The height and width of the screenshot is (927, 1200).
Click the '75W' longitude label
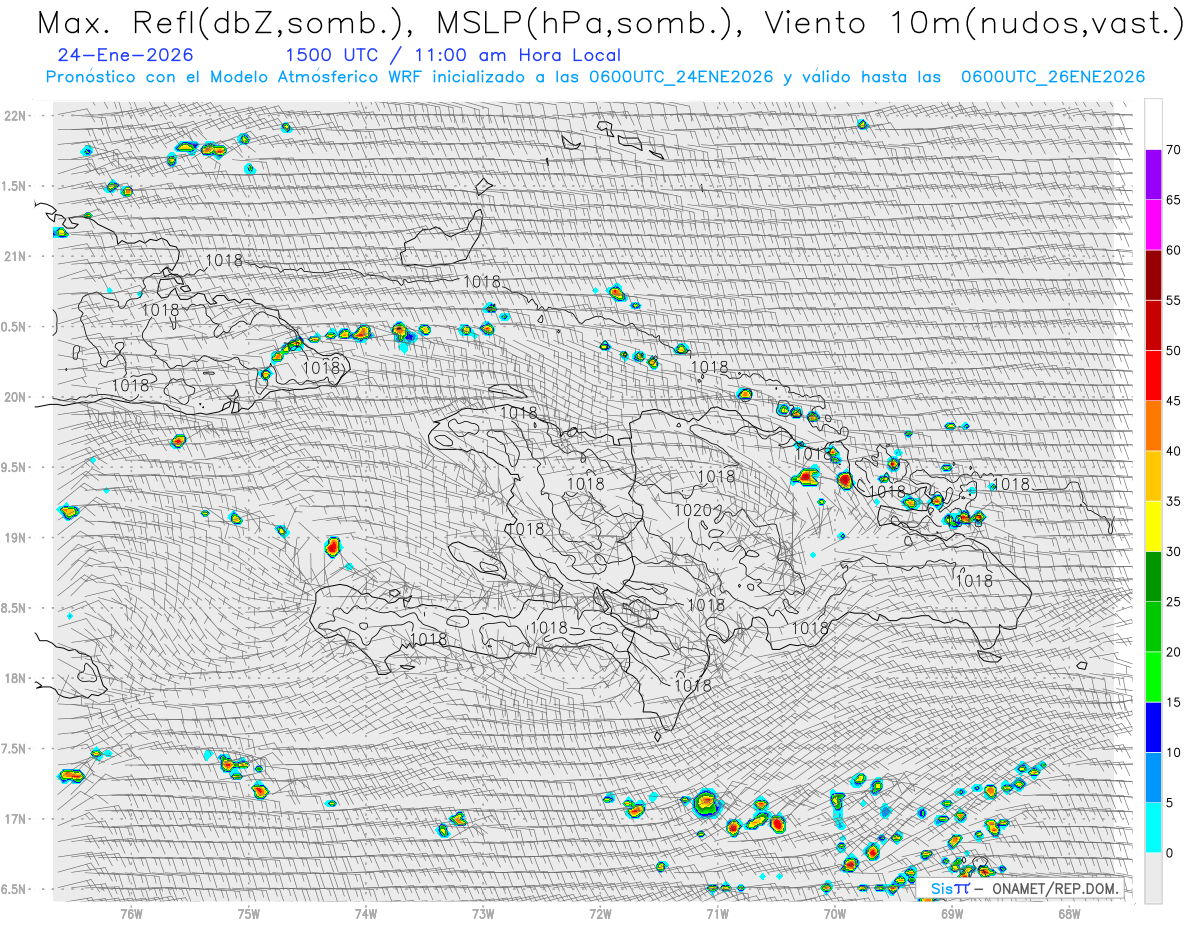tap(249, 912)
